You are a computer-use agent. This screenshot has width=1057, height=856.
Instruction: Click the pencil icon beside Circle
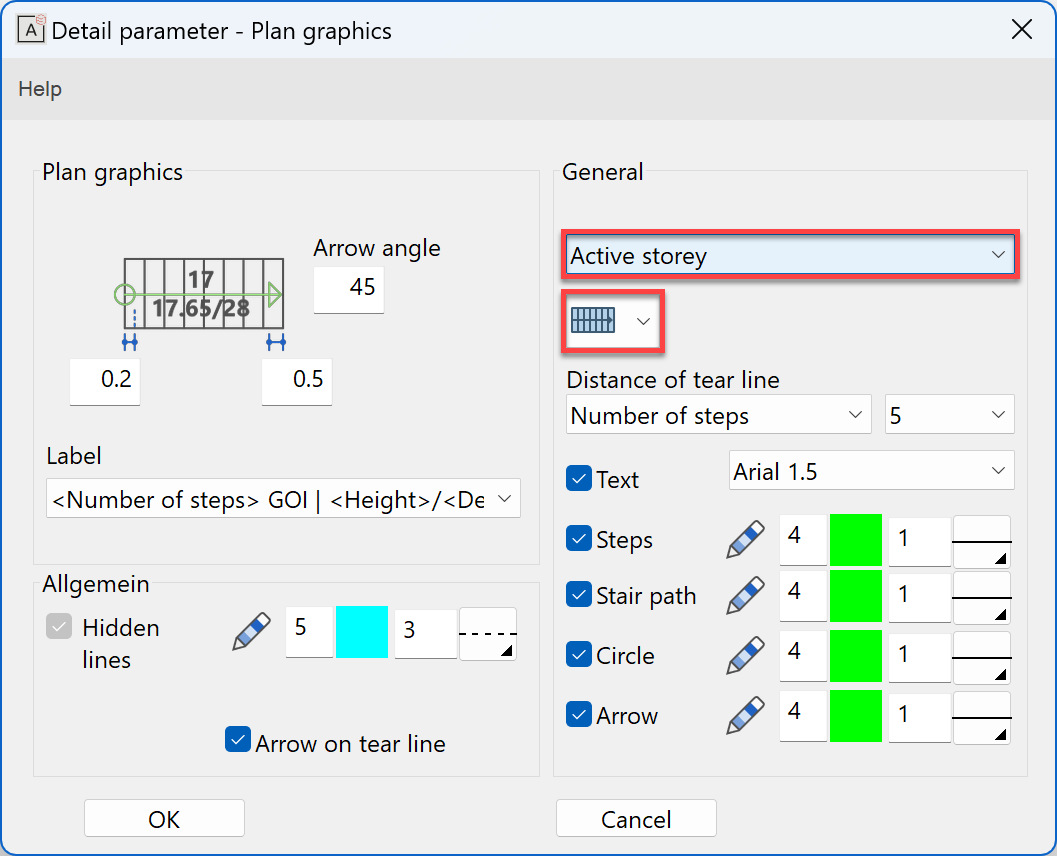(746, 656)
